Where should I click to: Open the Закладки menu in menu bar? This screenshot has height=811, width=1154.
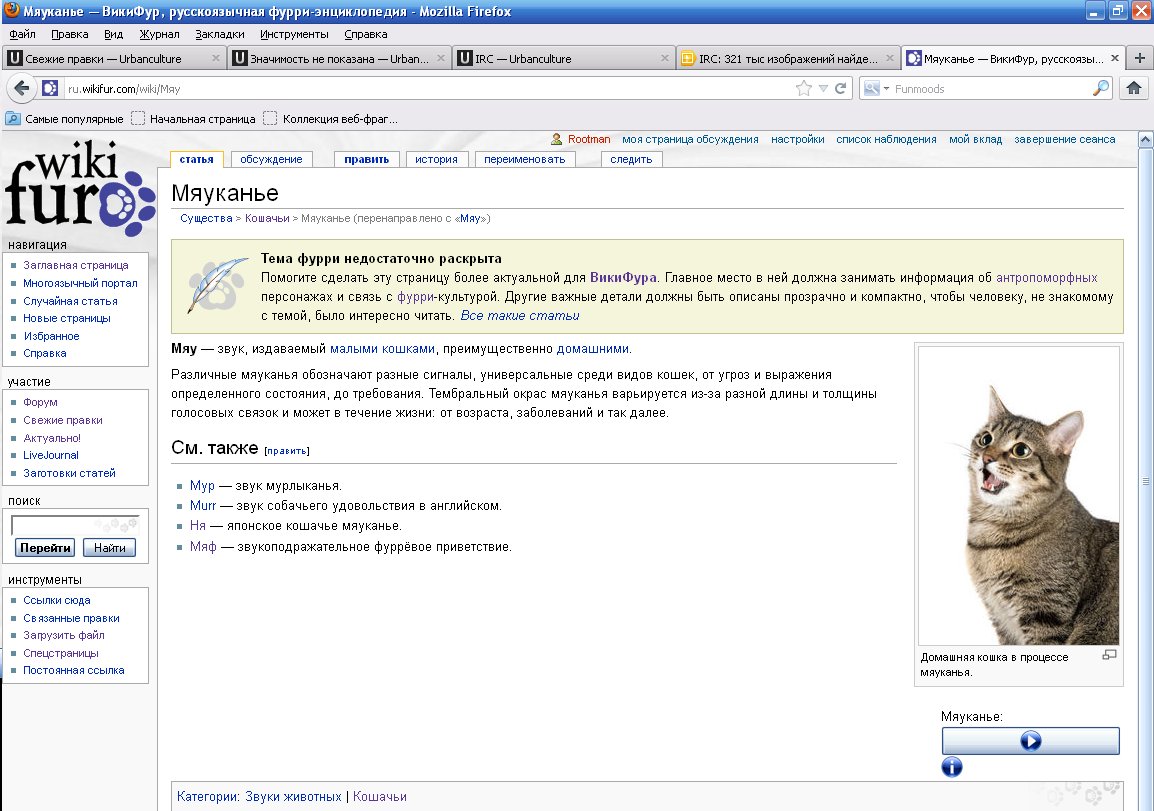click(219, 34)
